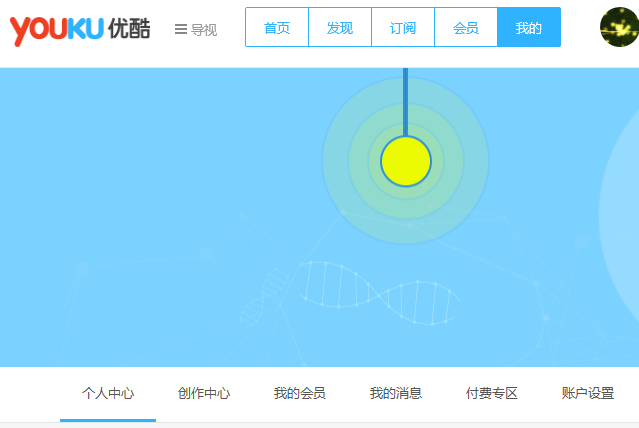Image resolution: width=639 pixels, height=428 pixels.
Task: View 我的消息
Action: click(396, 394)
